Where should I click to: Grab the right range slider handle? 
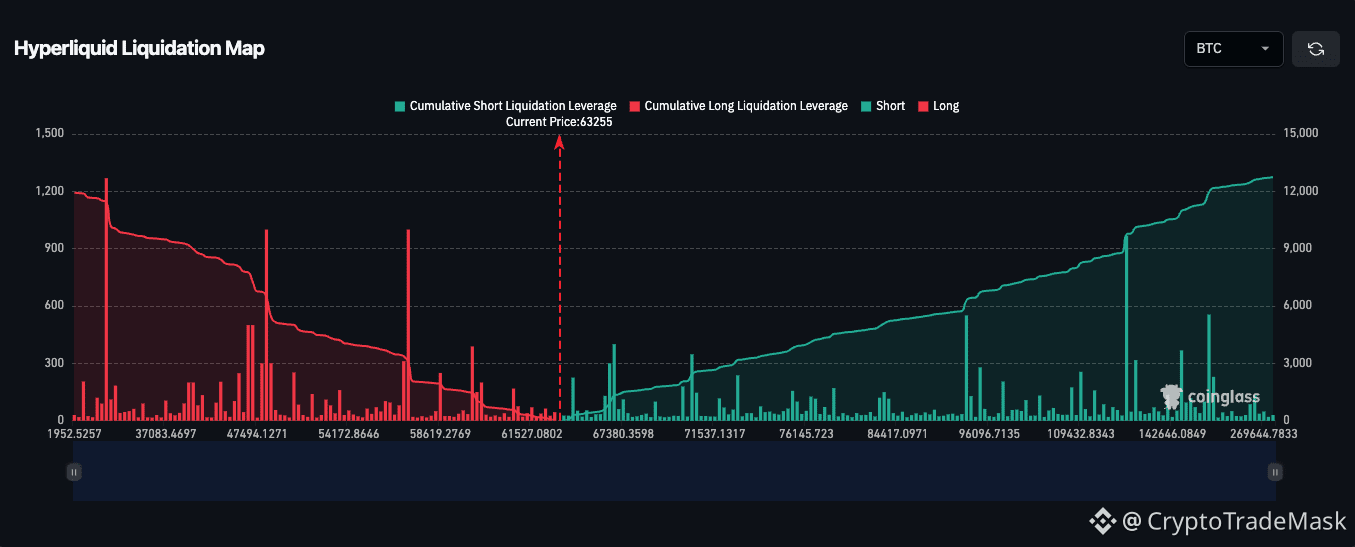(x=1274, y=471)
